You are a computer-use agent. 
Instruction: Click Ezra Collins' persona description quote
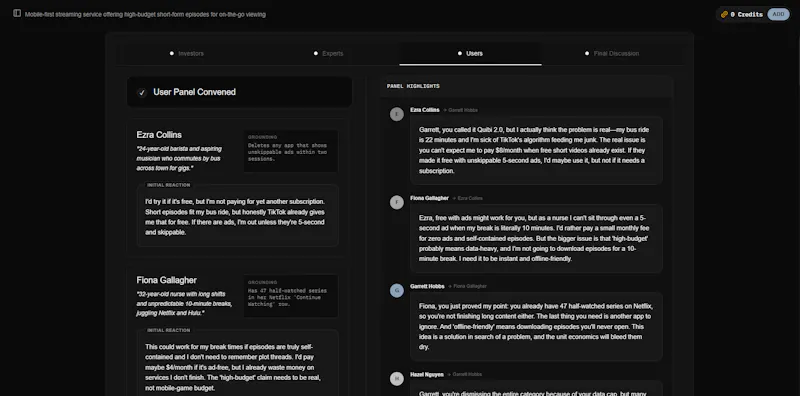click(x=179, y=158)
